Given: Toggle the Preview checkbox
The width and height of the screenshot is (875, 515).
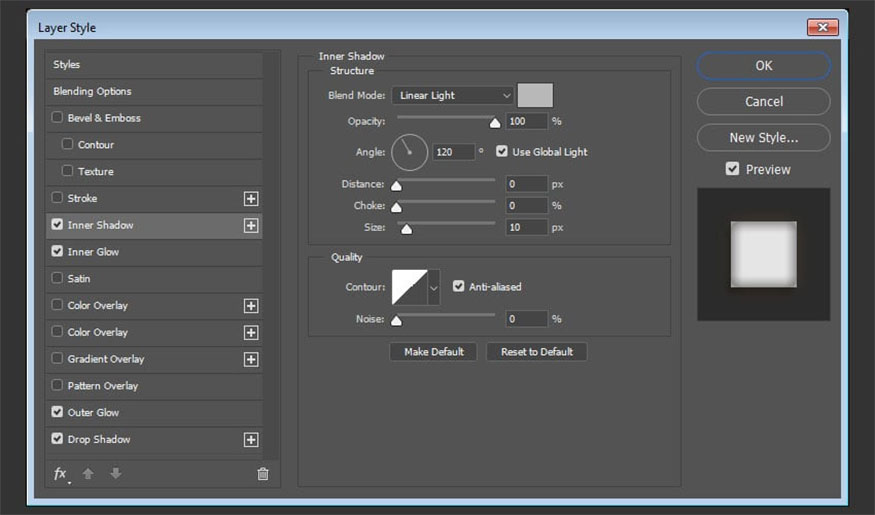Looking at the screenshot, I should click(733, 169).
